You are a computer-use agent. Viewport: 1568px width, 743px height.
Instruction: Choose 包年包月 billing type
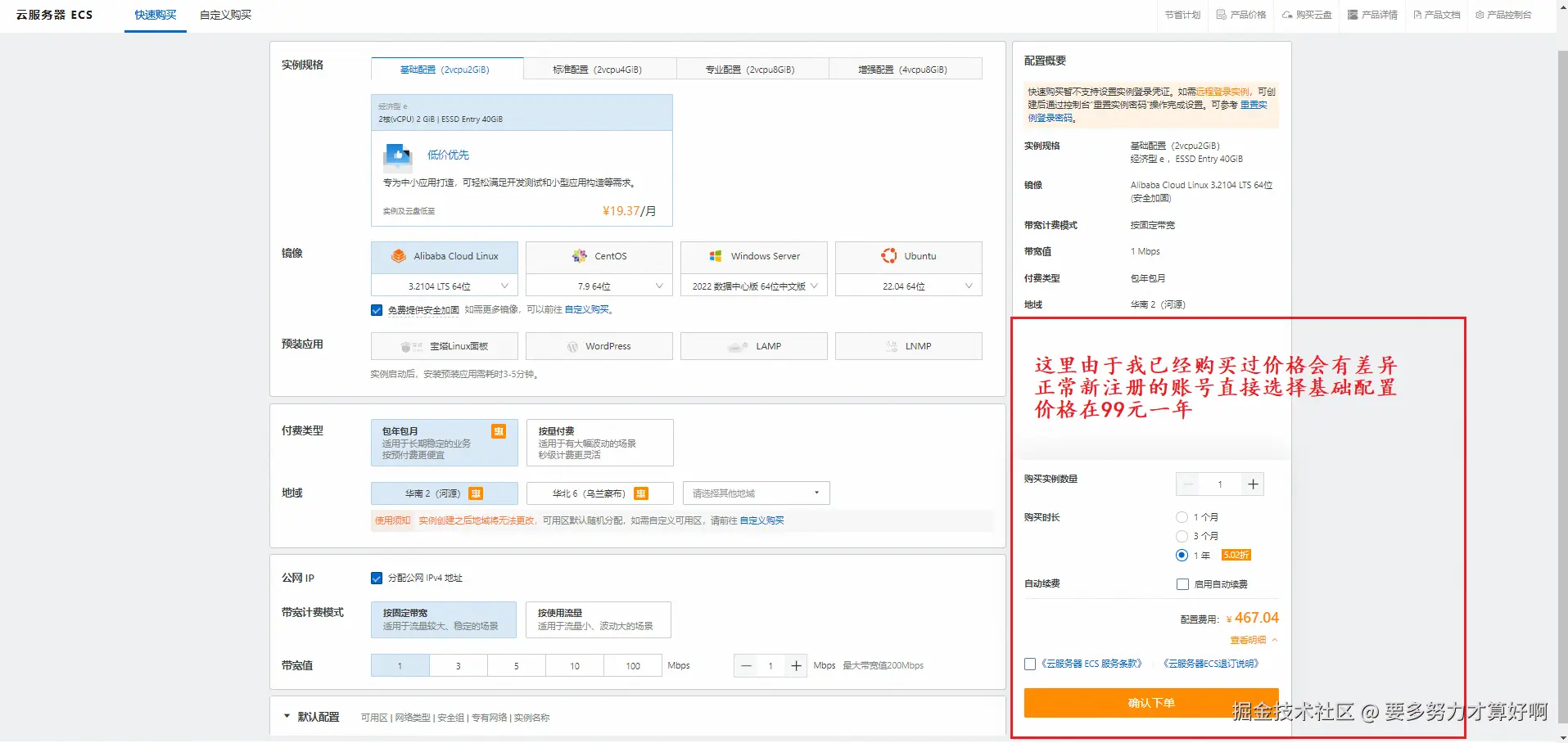(x=445, y=443)
